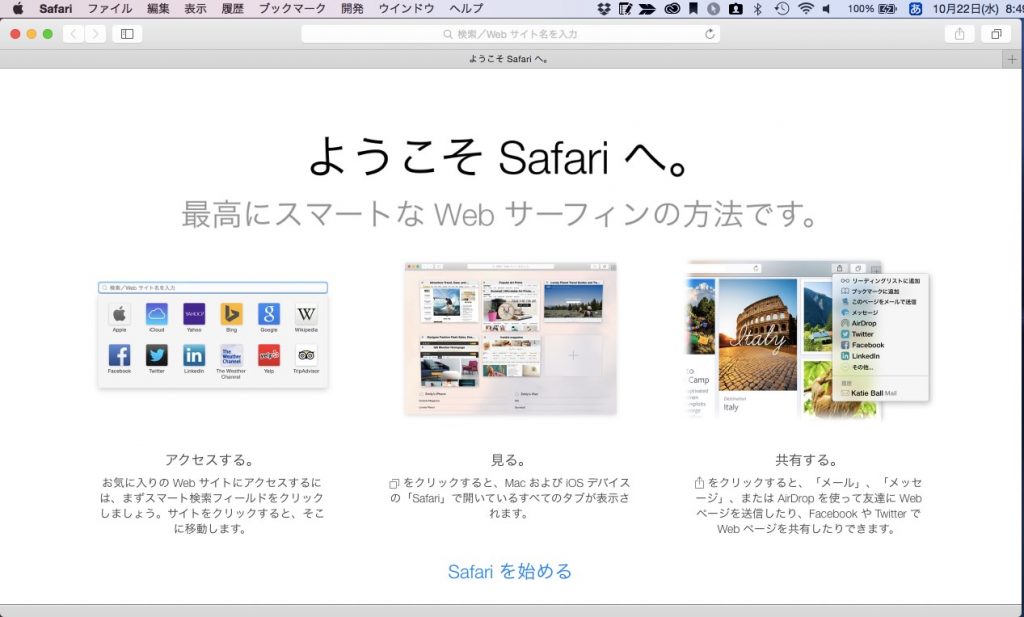Viewport: 1024px width, 617px height.
Task: Click the Weather Channel icon in illustration
Action: pos(231,355)
